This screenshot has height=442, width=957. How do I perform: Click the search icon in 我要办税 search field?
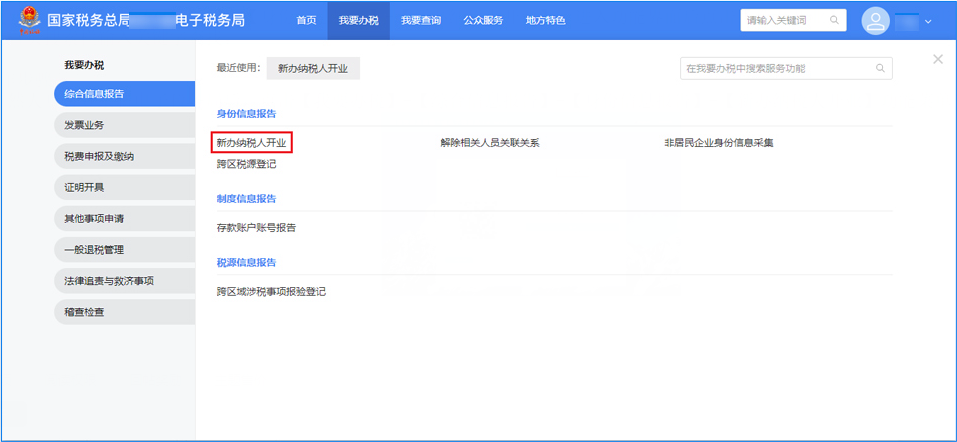tap(880, 69)
